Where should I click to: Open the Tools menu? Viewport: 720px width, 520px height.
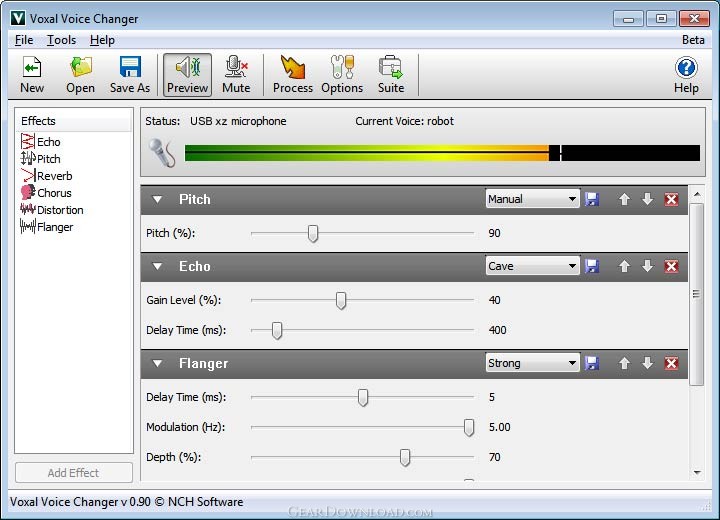pos(61,40)
